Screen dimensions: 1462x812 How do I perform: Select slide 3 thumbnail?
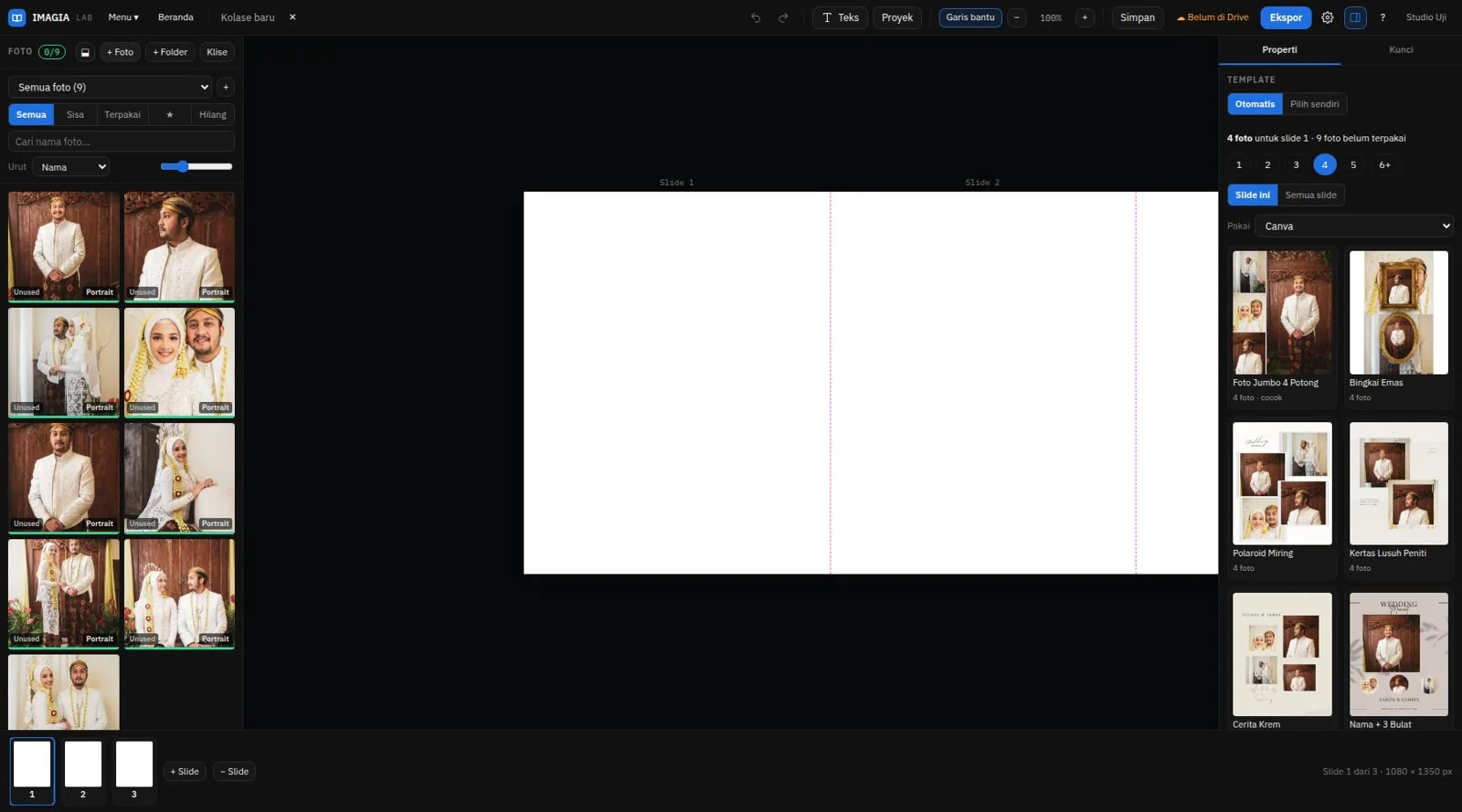134,771
